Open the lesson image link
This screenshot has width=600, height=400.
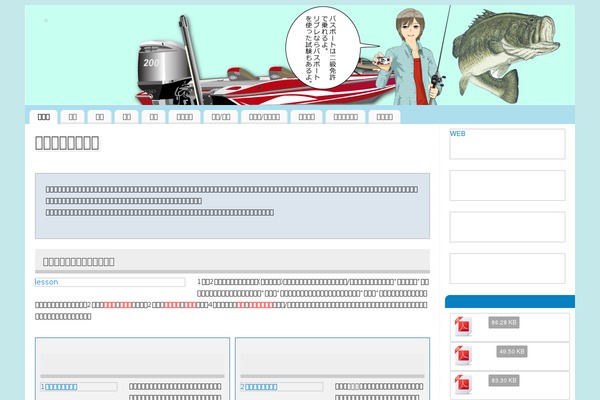click(110, 282)
